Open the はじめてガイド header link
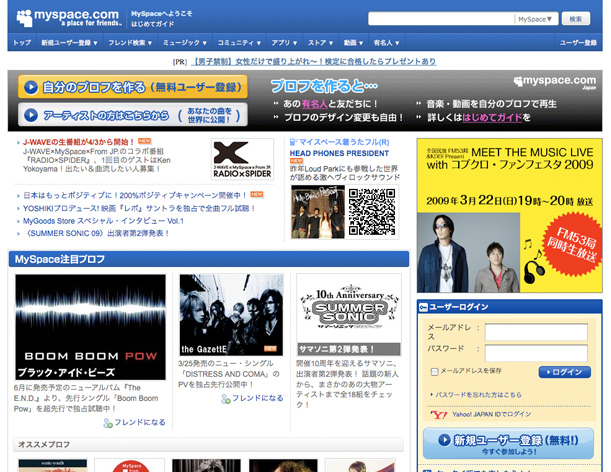The image size is (611, 472). click(x=153, y=24)
